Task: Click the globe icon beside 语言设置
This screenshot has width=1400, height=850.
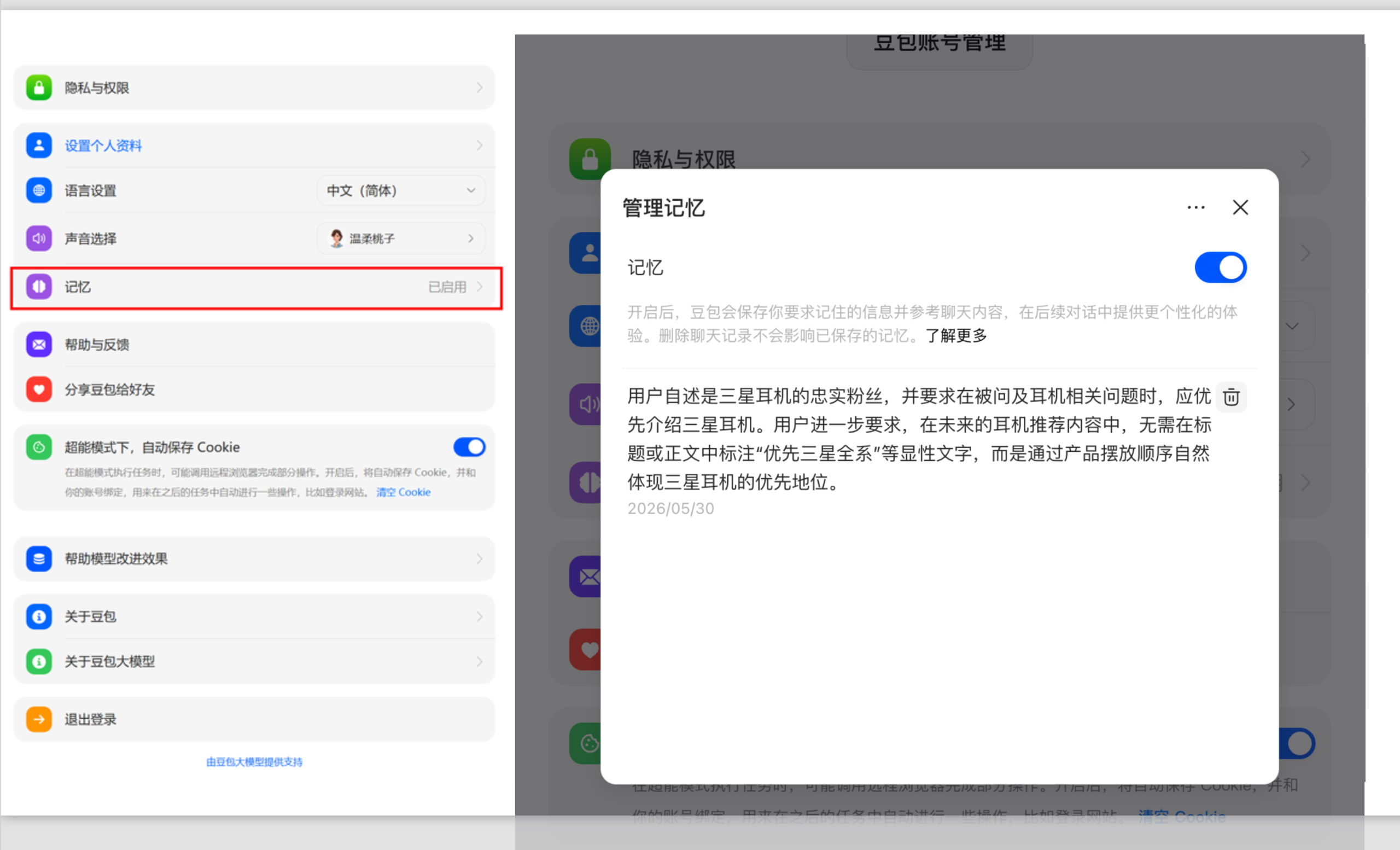Action: coord(39,190)
